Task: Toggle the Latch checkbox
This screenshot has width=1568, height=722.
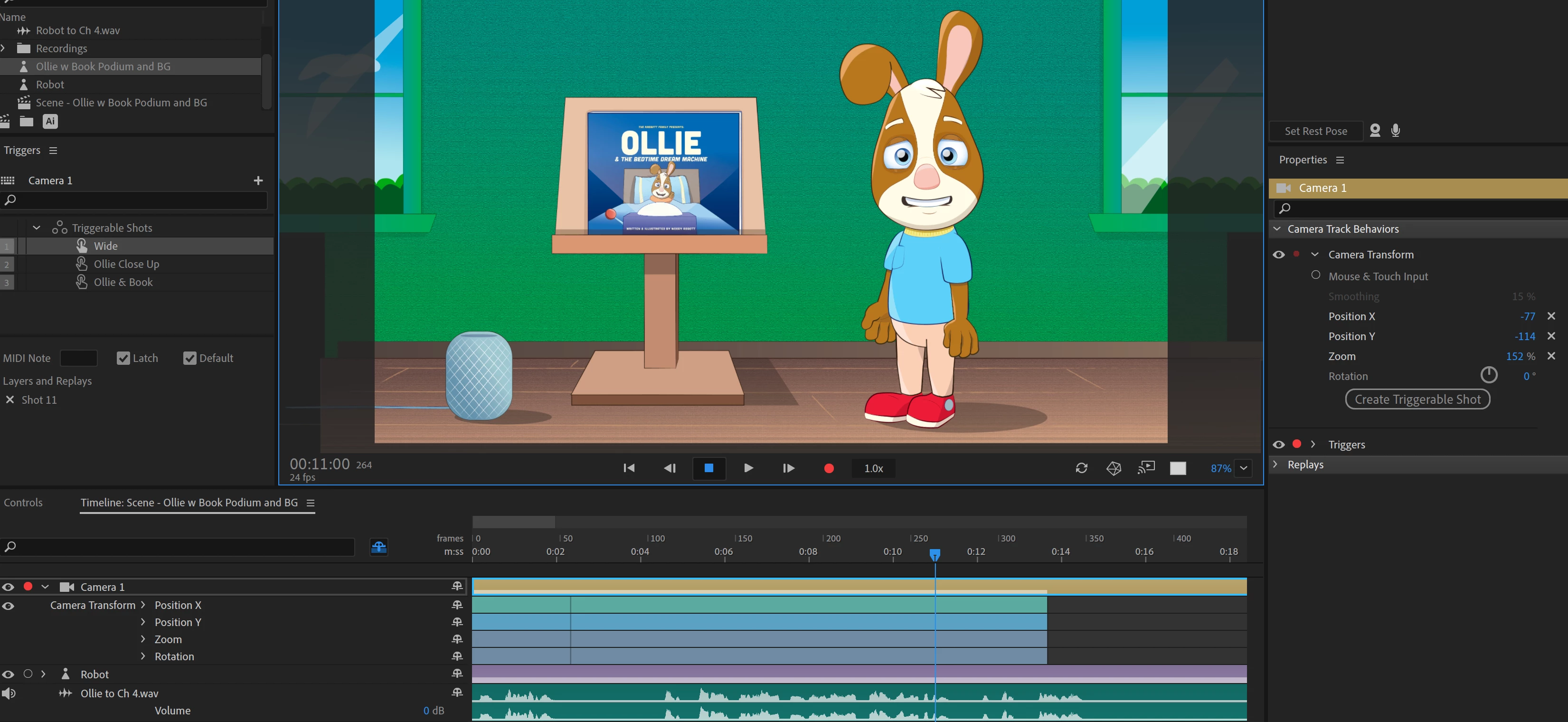Action: [123, 358]
